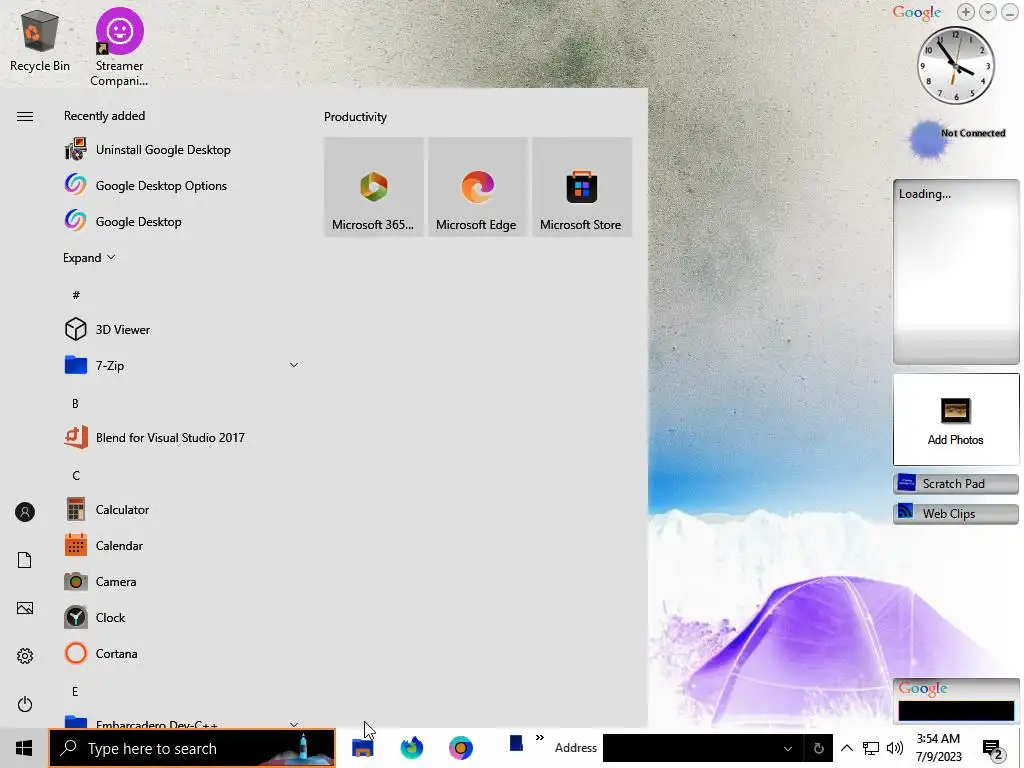Screen dimensions: 1024x768
Task: Refresh the Address toolbar
Action: (x=819, y=748)
